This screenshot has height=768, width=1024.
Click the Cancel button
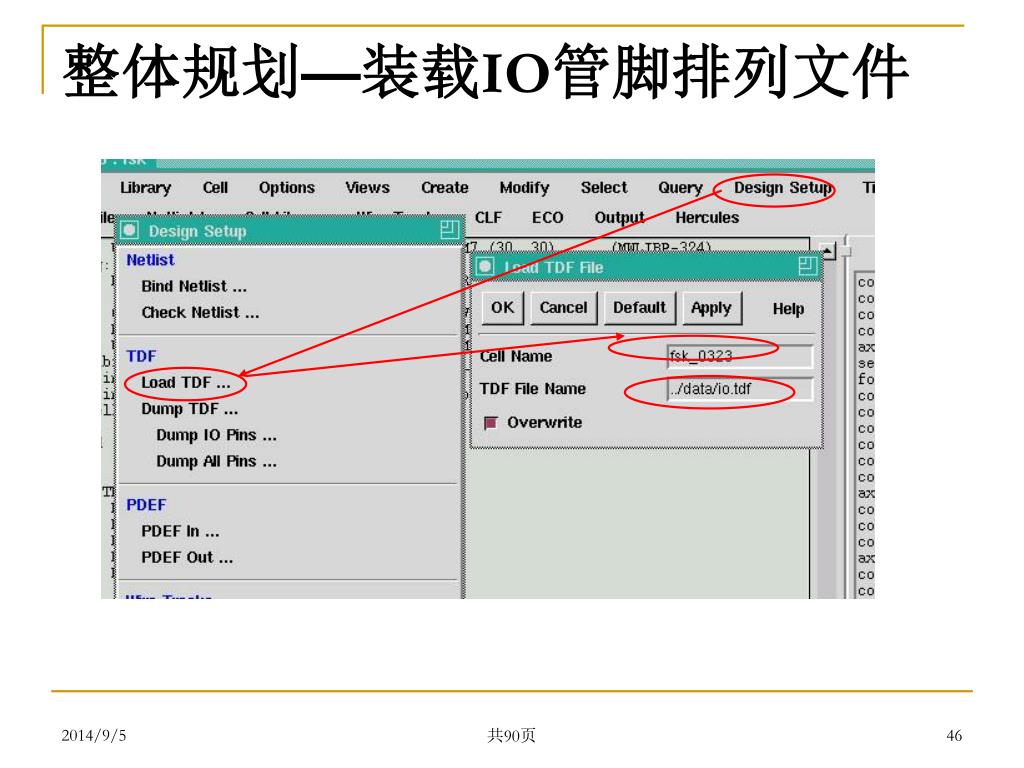(564, 308)
